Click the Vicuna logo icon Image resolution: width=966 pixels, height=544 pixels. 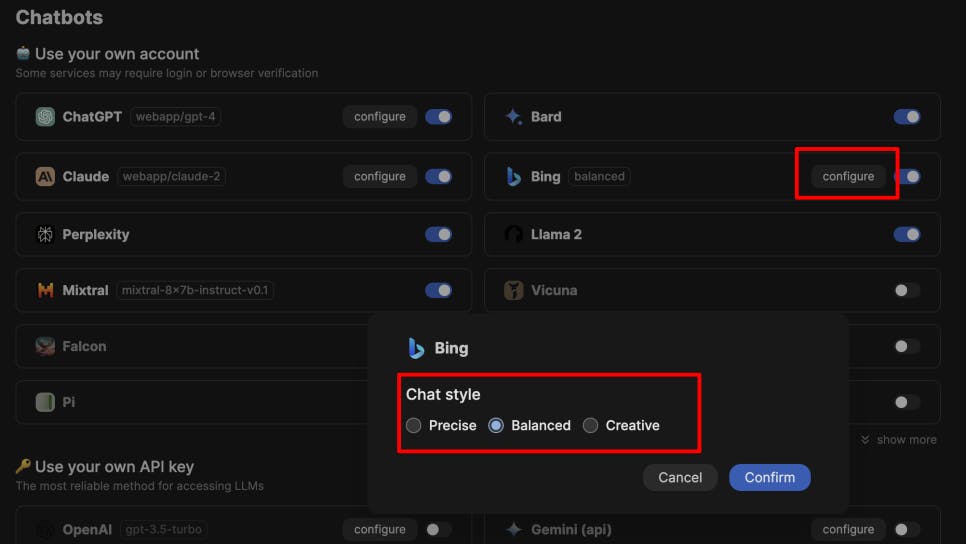click(513, 290)
